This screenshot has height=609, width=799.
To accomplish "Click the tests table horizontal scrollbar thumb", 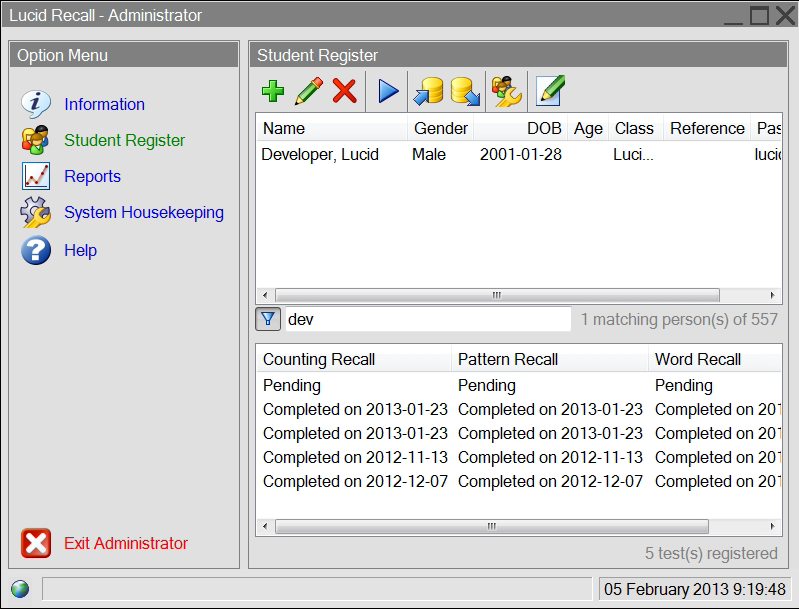I will [492, 526].
